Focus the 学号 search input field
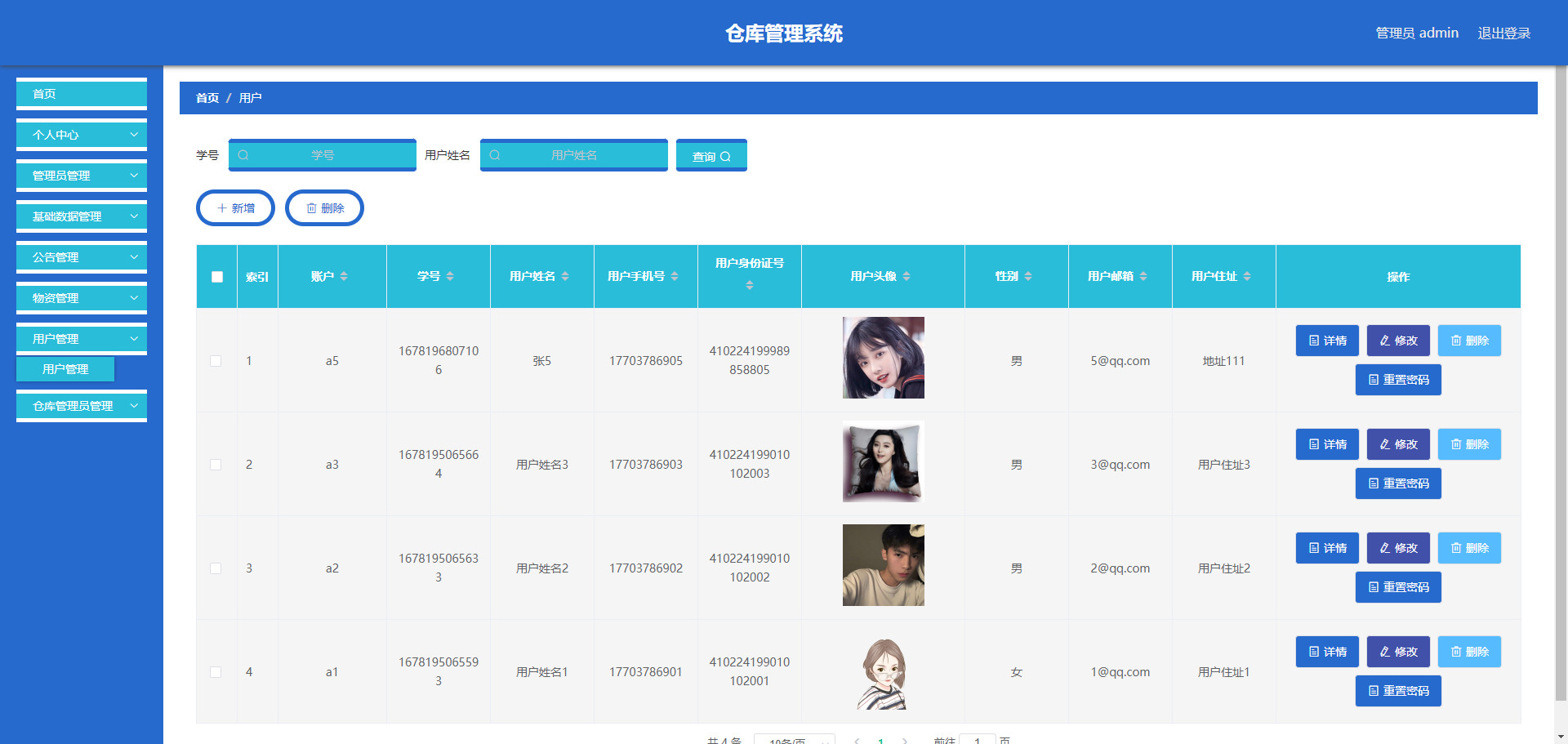Screen dimensions: 1568x744 (323, 155)
